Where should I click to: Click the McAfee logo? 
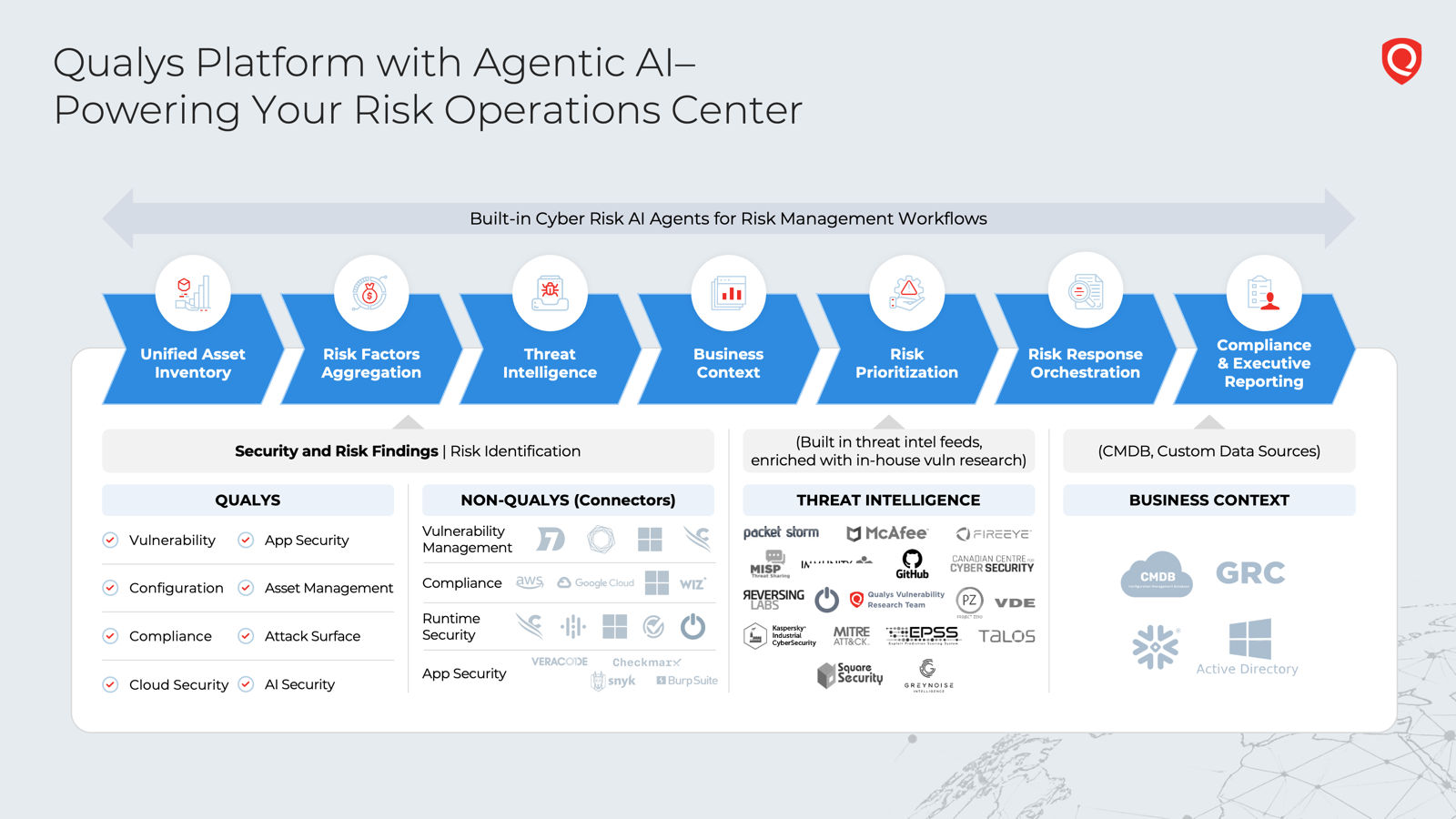pyautogui.click(x=887, y=533)
